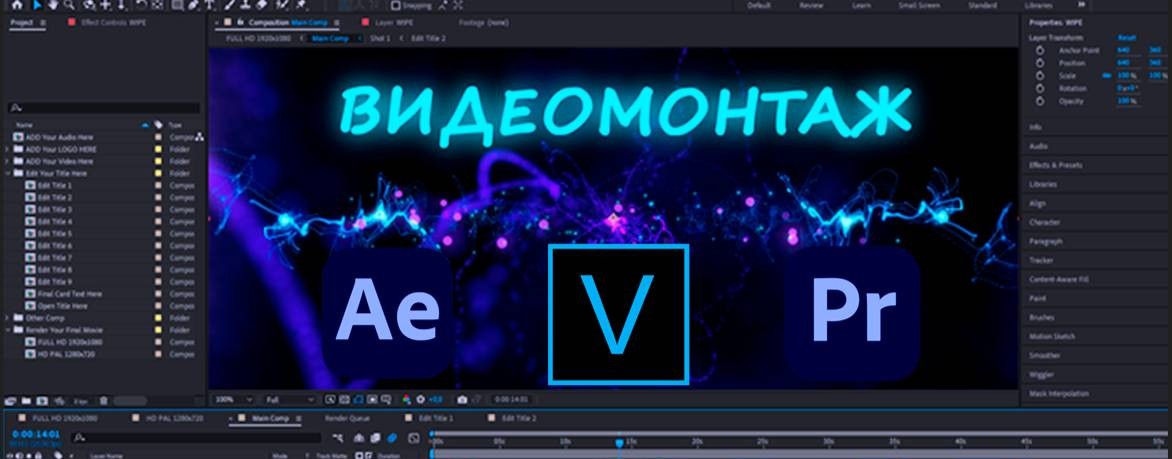Click the Interpret Footage icon in Project panel

click(x=11, y=401)
